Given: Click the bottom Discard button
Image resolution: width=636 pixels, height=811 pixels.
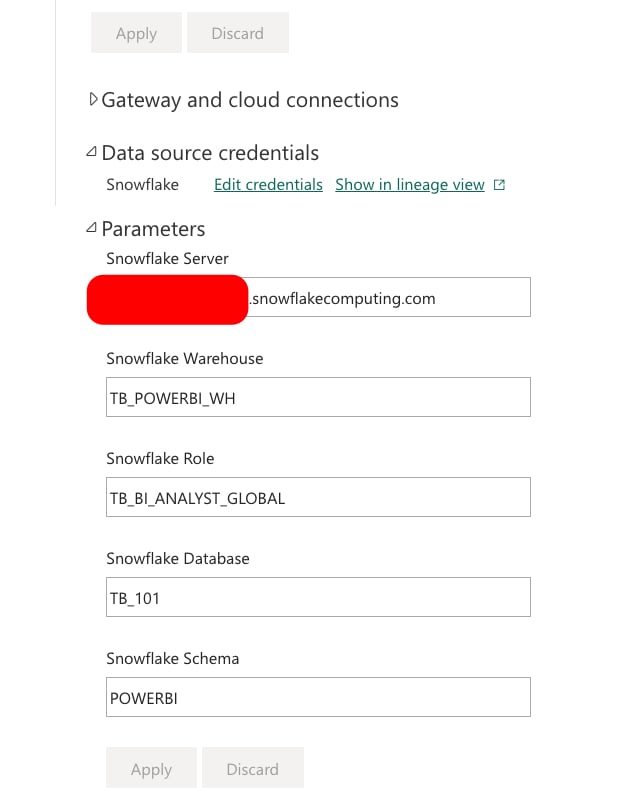Looking at the screenshot, I should point(253,768).
